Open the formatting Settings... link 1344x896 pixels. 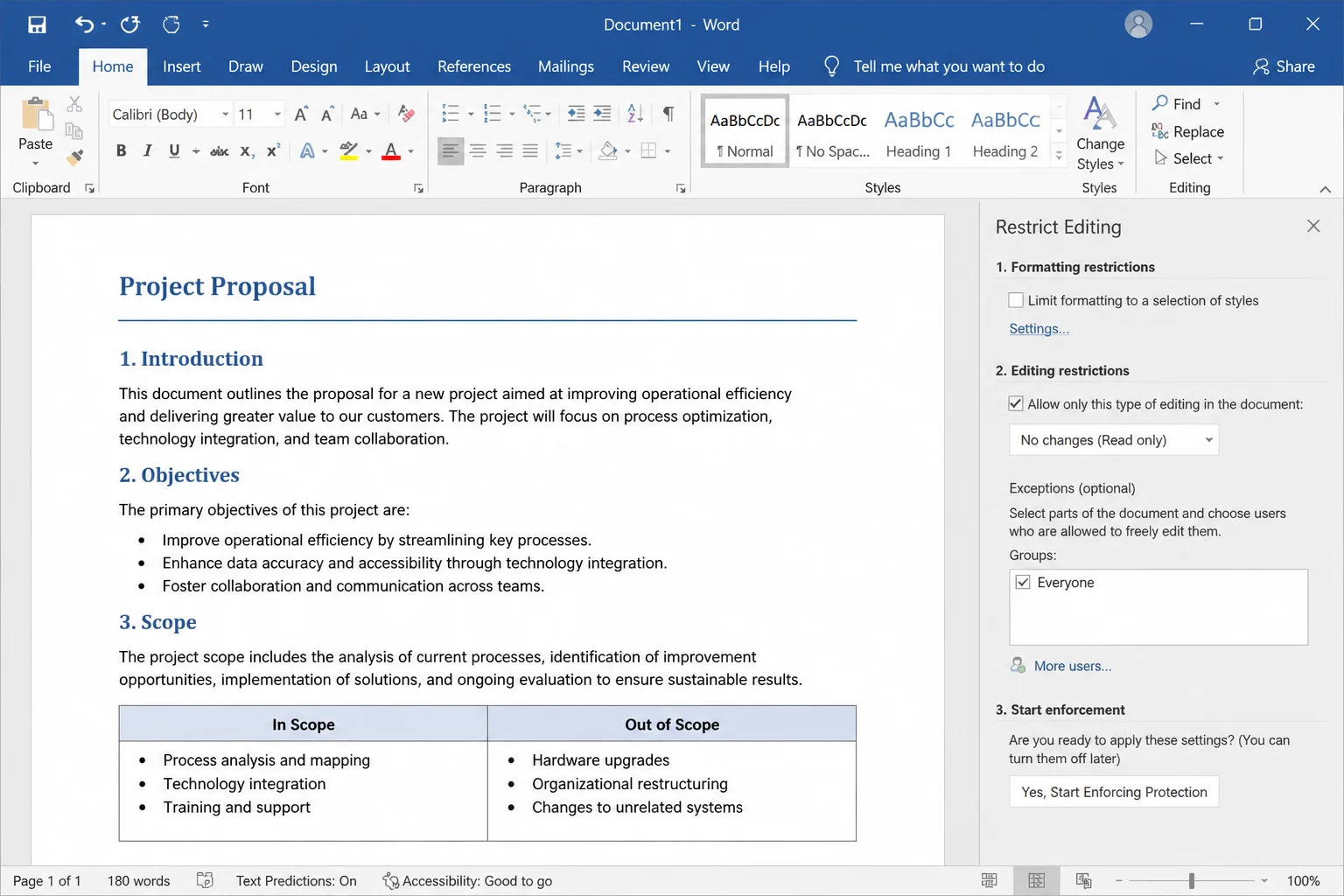click(x=1039, y=329)
